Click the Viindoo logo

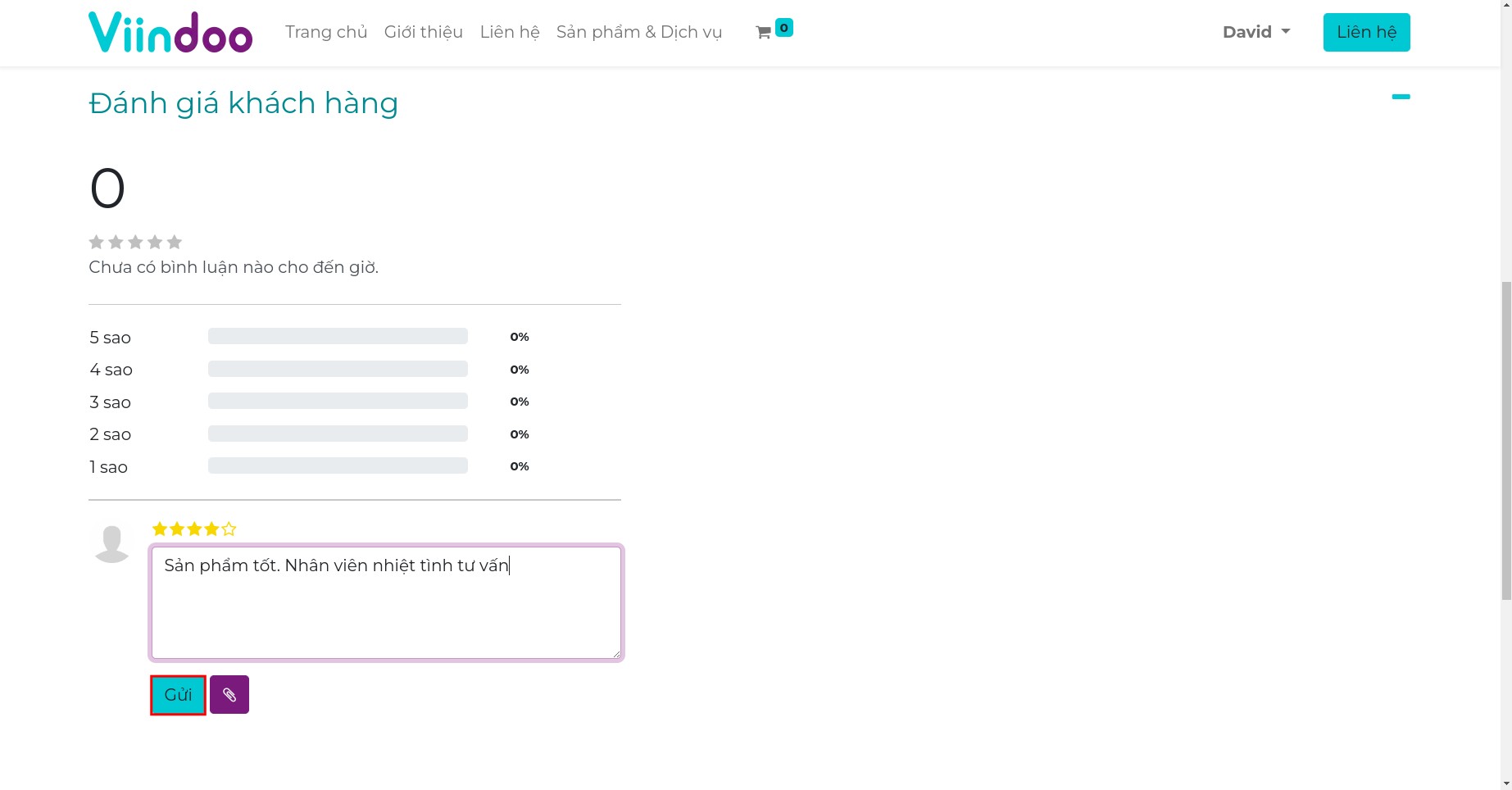coord(170,33)
